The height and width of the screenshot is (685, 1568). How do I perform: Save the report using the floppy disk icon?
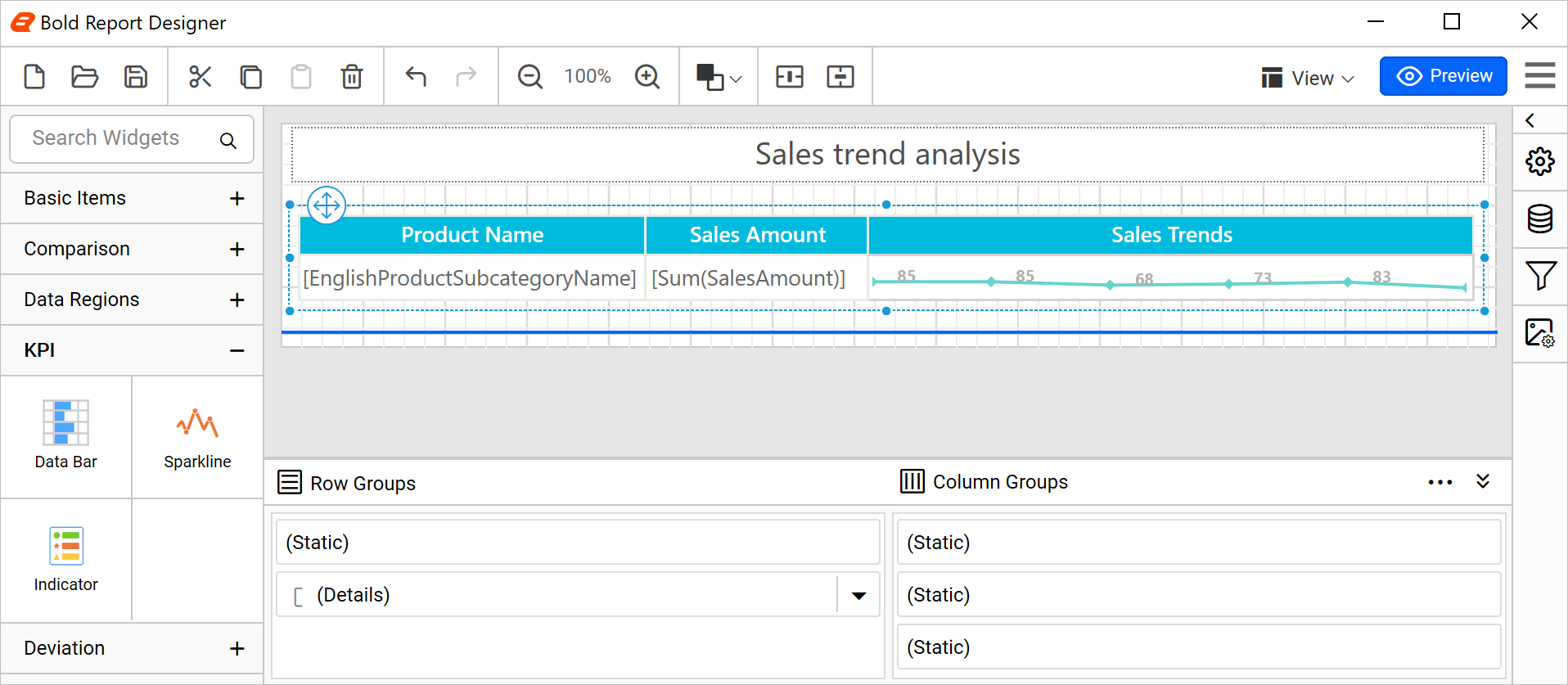pyautogui.click(x=136, y=77)
